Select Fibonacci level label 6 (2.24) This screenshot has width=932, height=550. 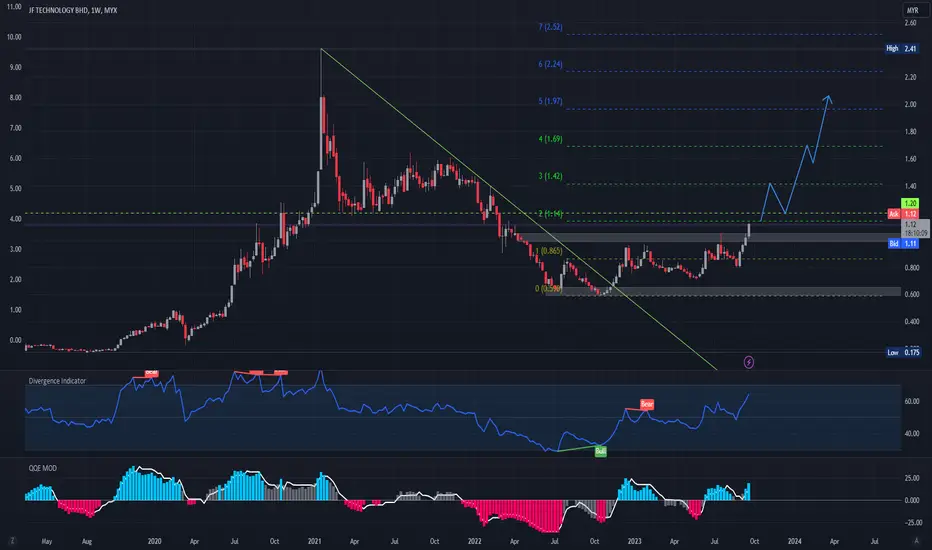pos(550,64)
